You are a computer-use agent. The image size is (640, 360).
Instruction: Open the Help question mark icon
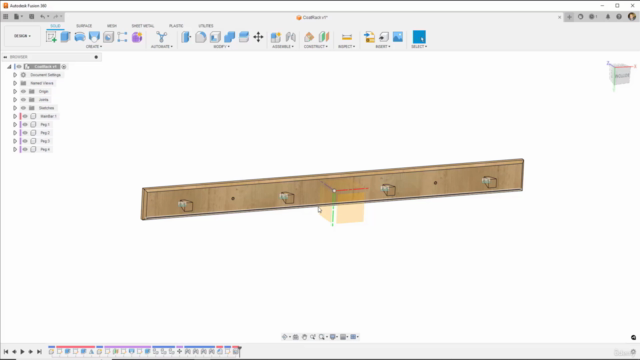tap(619, 17)
